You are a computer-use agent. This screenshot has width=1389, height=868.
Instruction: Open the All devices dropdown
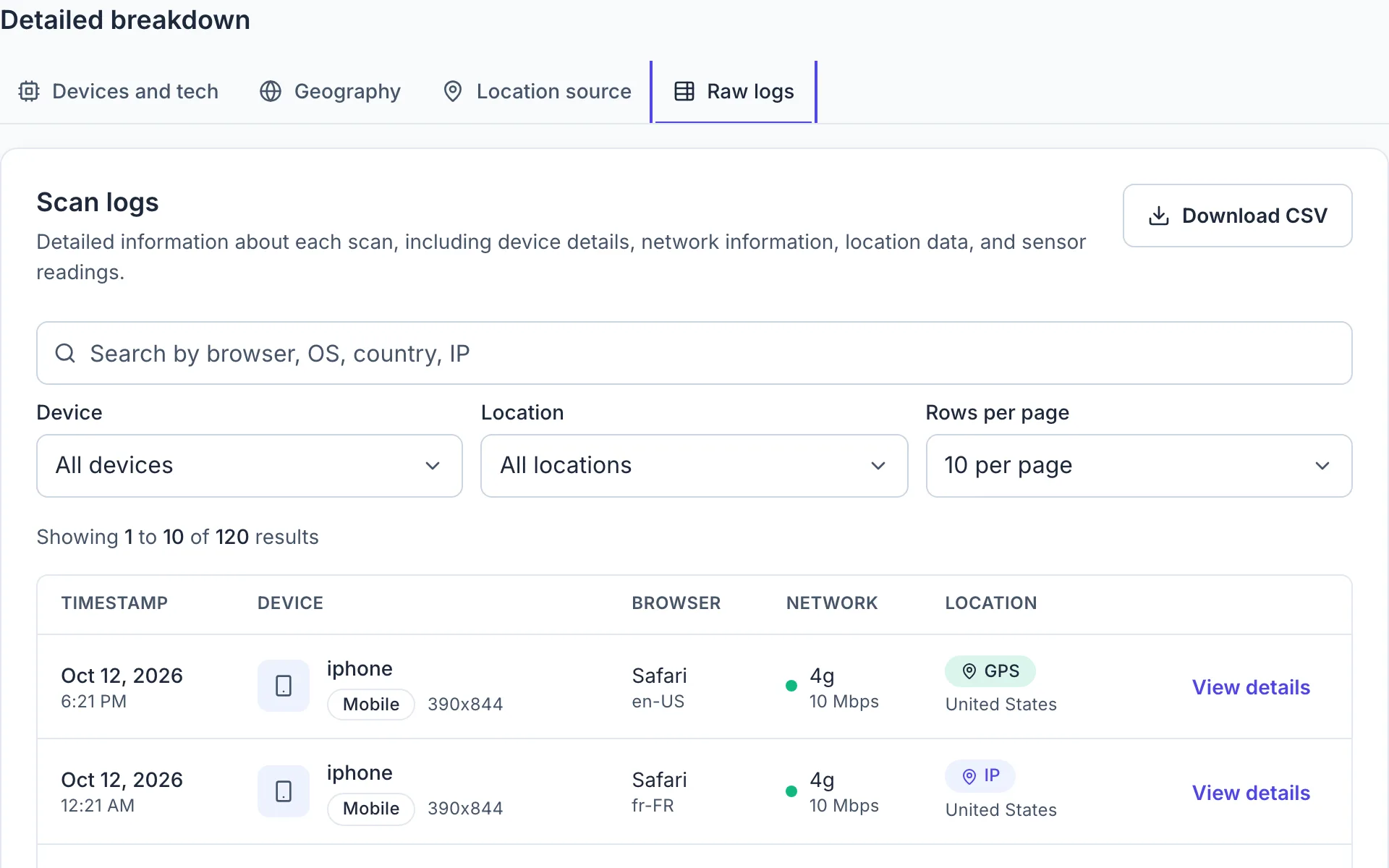(250, 466)
